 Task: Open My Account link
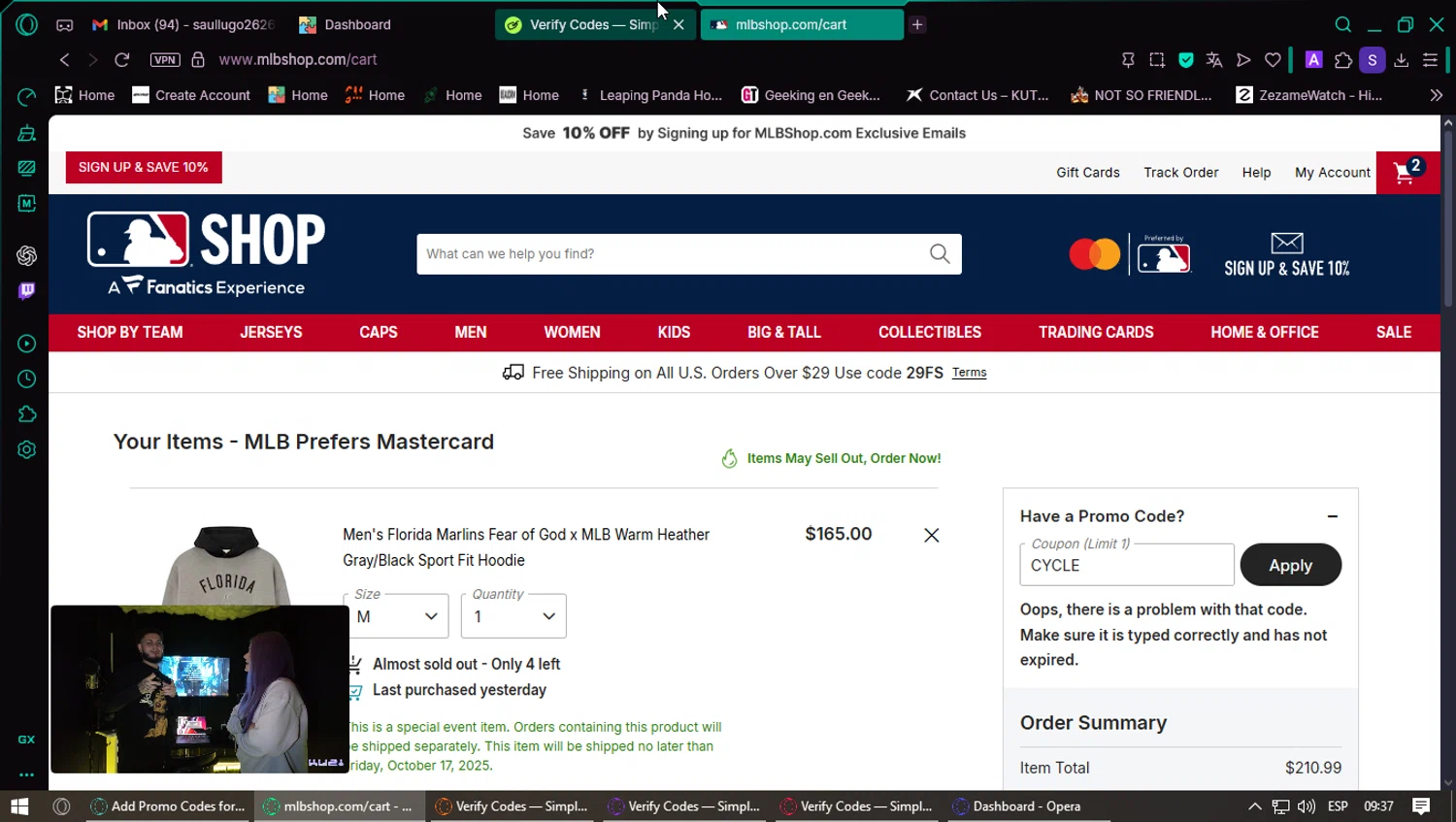1333,173
